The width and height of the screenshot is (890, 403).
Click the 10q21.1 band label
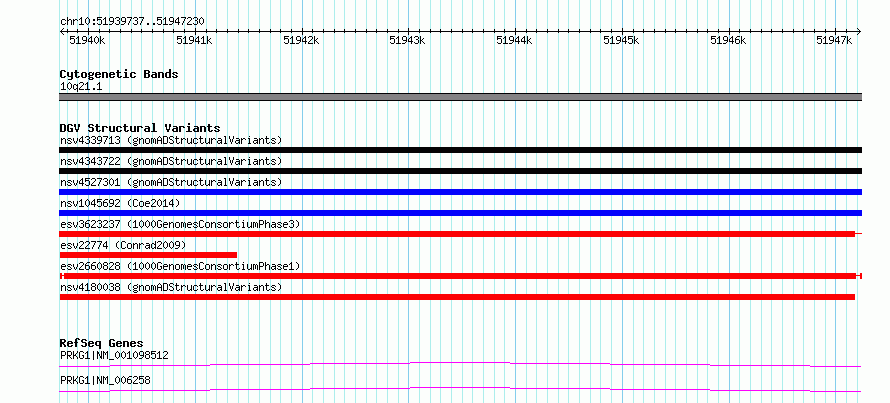point(81,87)
